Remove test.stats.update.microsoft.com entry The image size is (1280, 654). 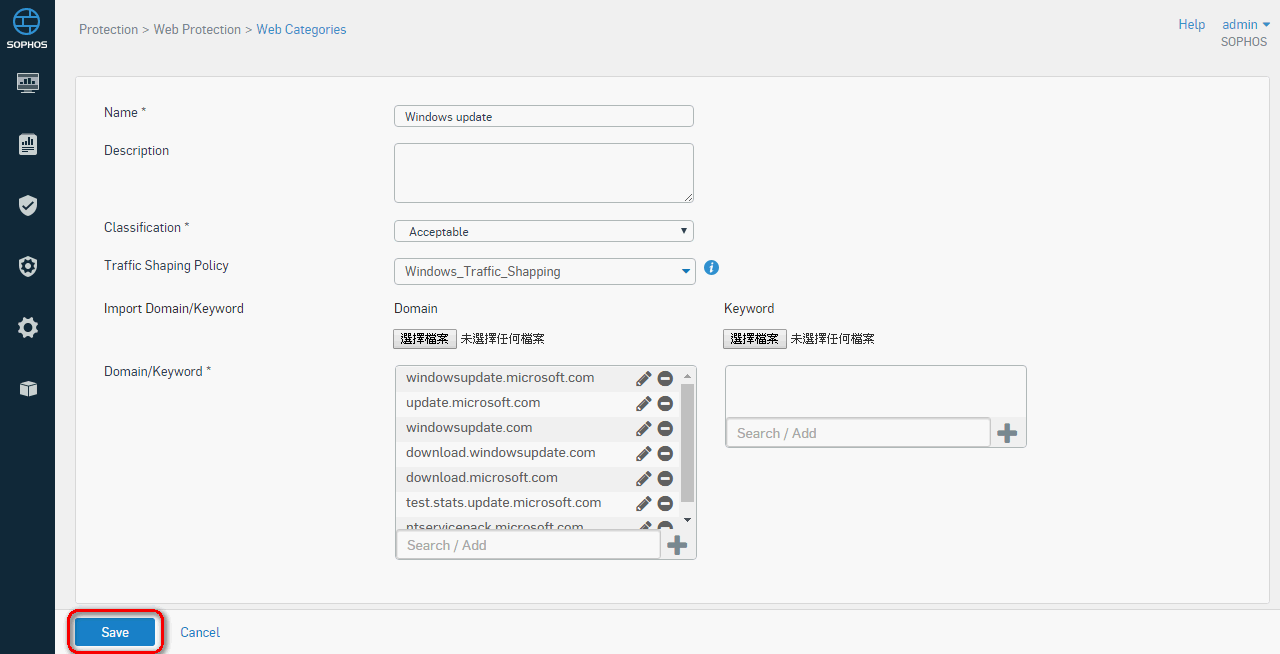tap(665, 503)
